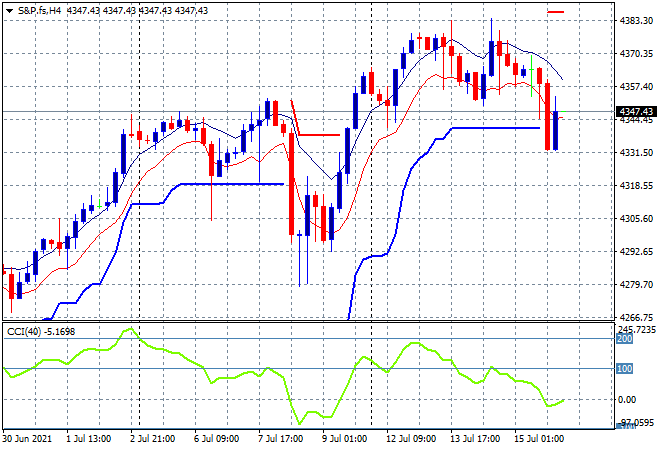Viewport: 660px width, 450px height.
Task: Click the last blue candlestick on the chart
Action: (556, 130)
